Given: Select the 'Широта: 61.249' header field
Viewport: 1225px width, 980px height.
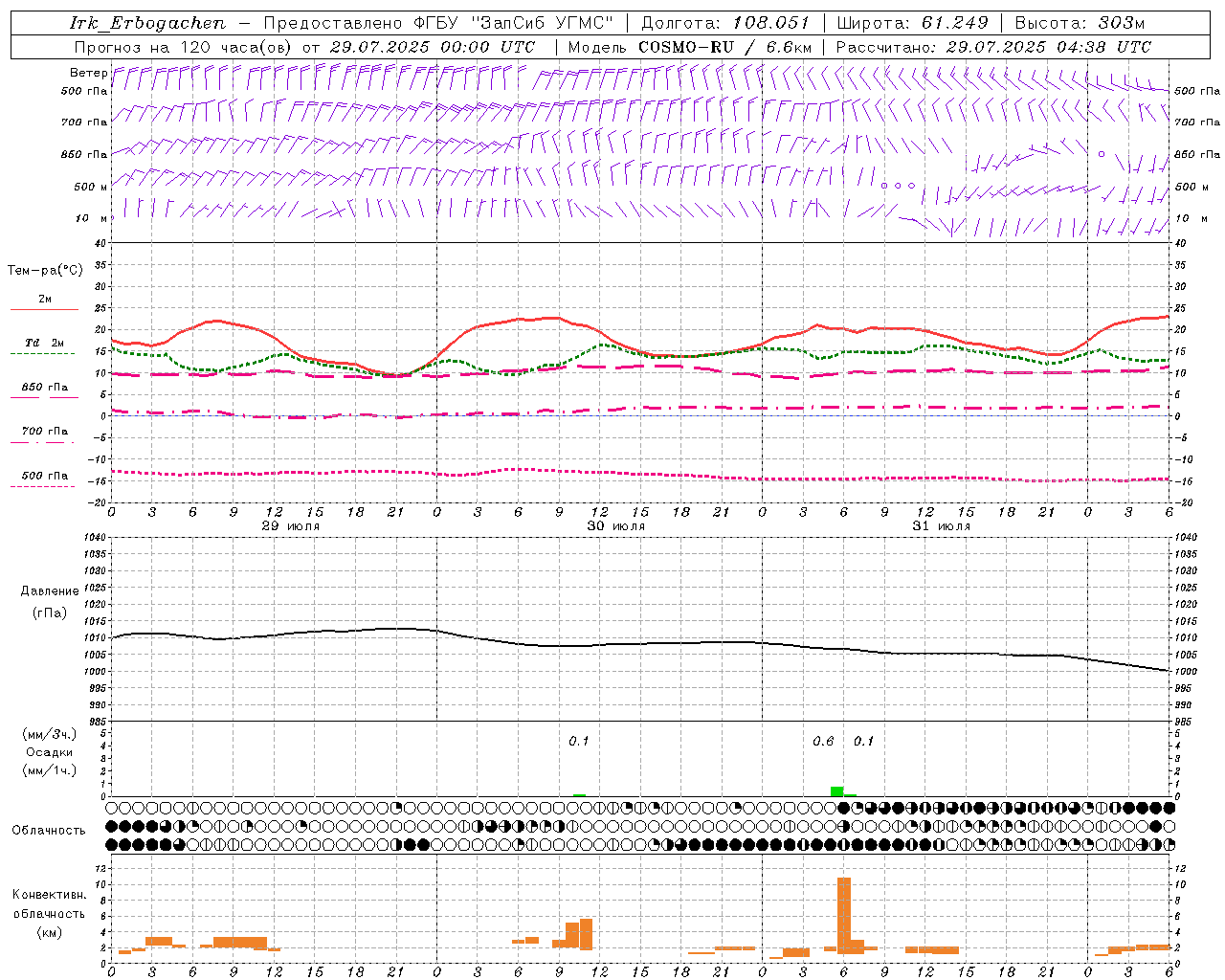Looking at the screenshot, I should [912, 24].
